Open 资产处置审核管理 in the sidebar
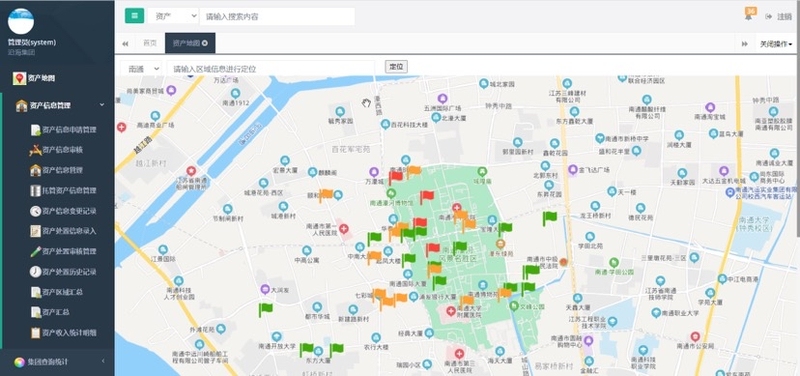This screenshot has width=800, height=376. tap(63, 252)
